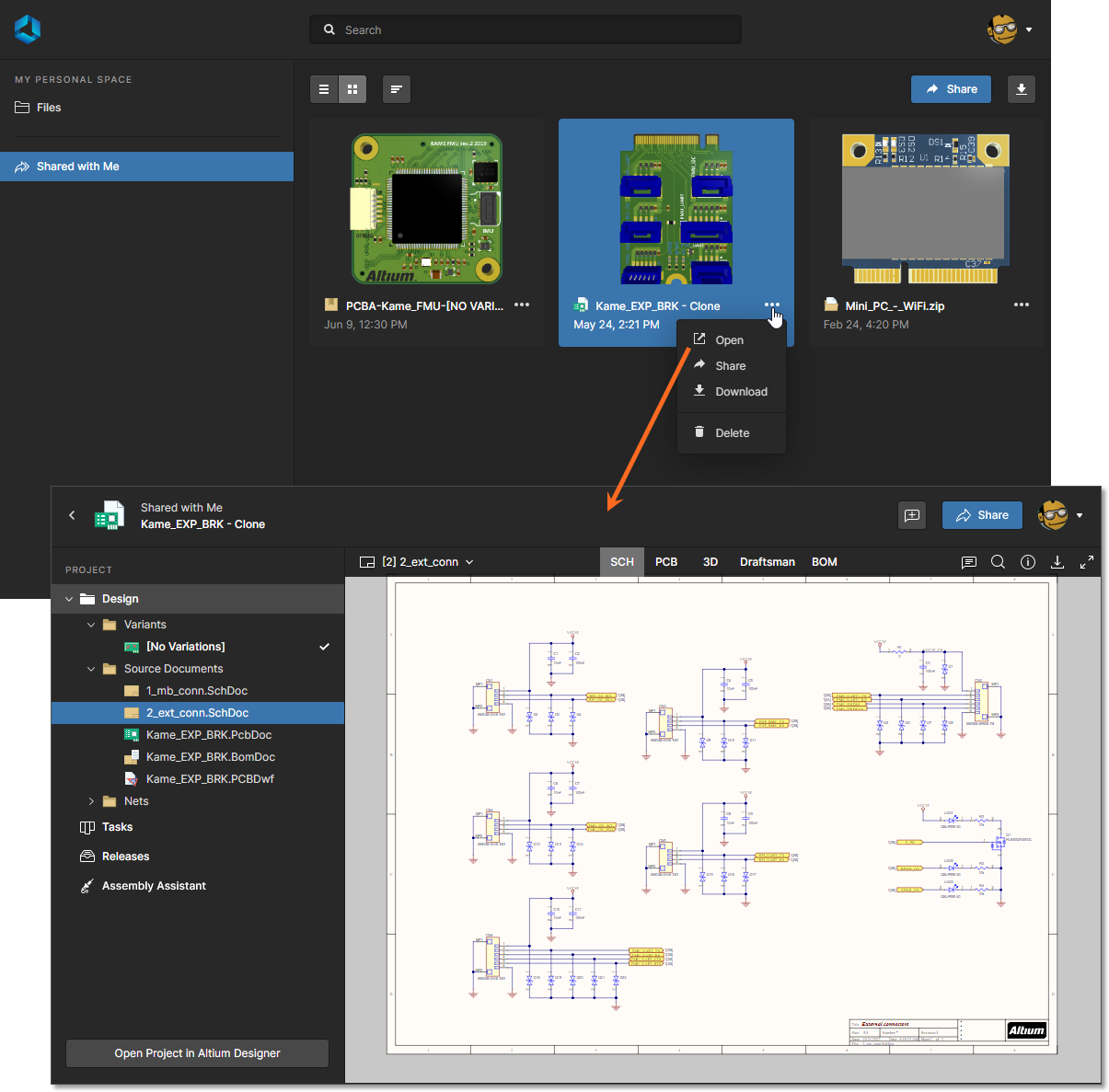Click the Variants folder icon
The image size is (1109, 1092).
point(110,625)
